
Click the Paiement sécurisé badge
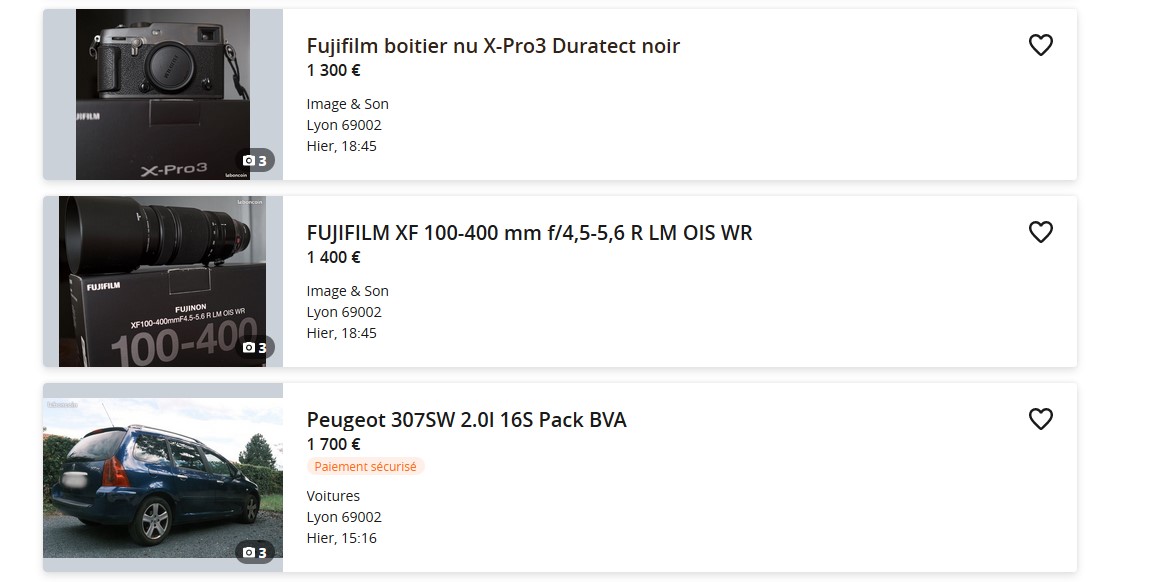pos(365,466)
